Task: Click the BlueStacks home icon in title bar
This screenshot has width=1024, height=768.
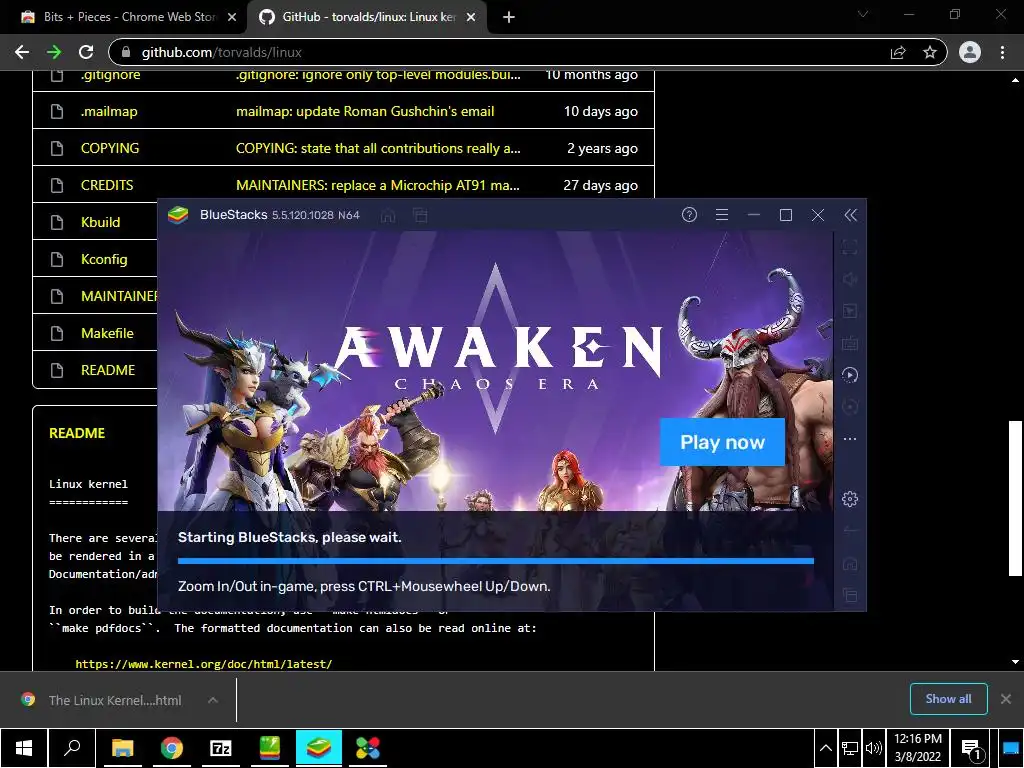Action: pyautogui.click(x=388, y=215)
